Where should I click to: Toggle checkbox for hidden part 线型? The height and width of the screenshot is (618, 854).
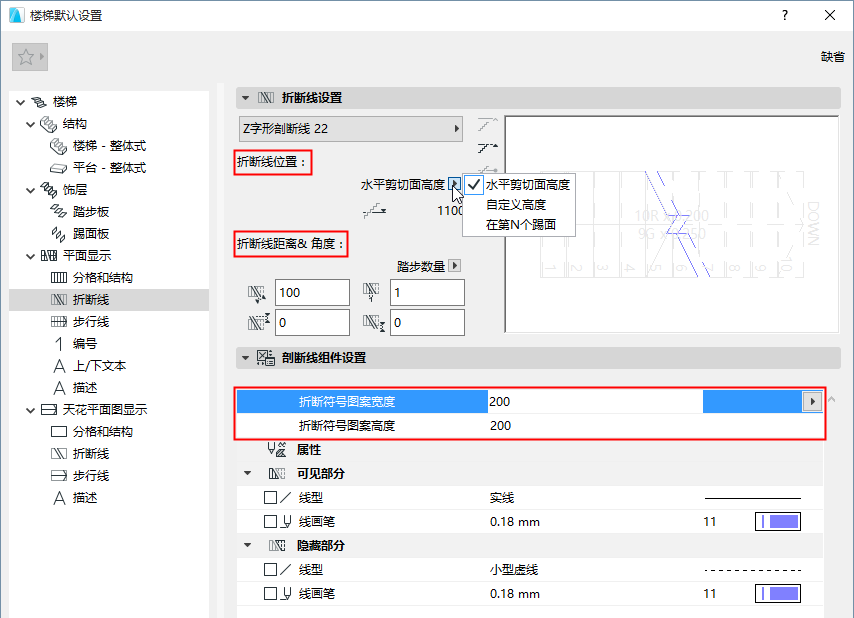(270, 570)
